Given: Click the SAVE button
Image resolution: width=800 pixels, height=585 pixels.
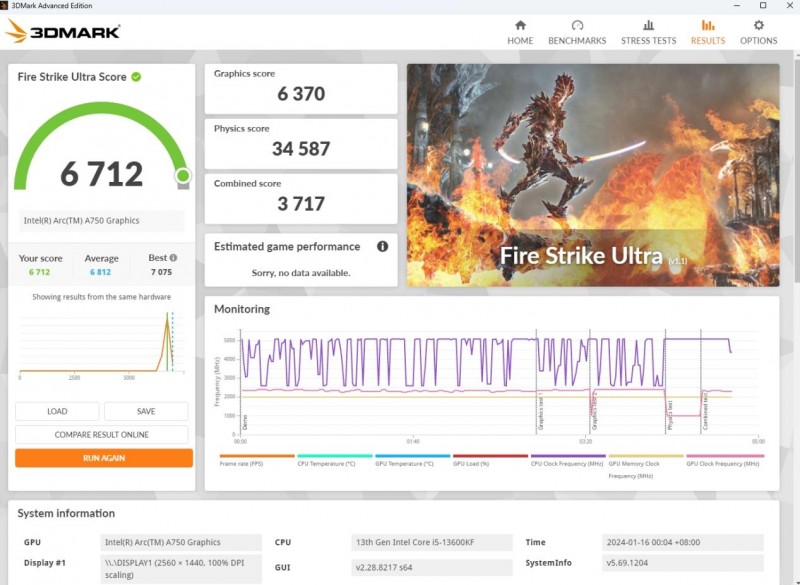Looking at the screenshot, I should [x=146, y=411].
